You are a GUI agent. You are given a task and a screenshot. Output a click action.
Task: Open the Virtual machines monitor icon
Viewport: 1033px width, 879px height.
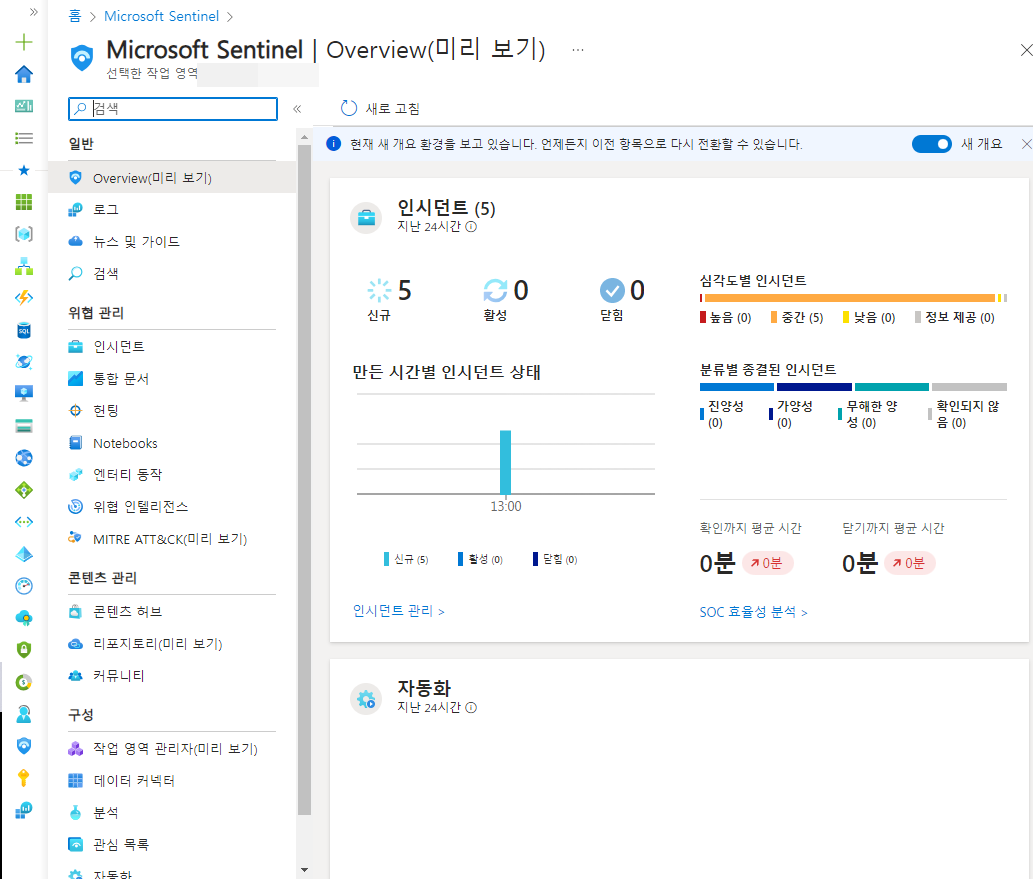click(24, 393)
